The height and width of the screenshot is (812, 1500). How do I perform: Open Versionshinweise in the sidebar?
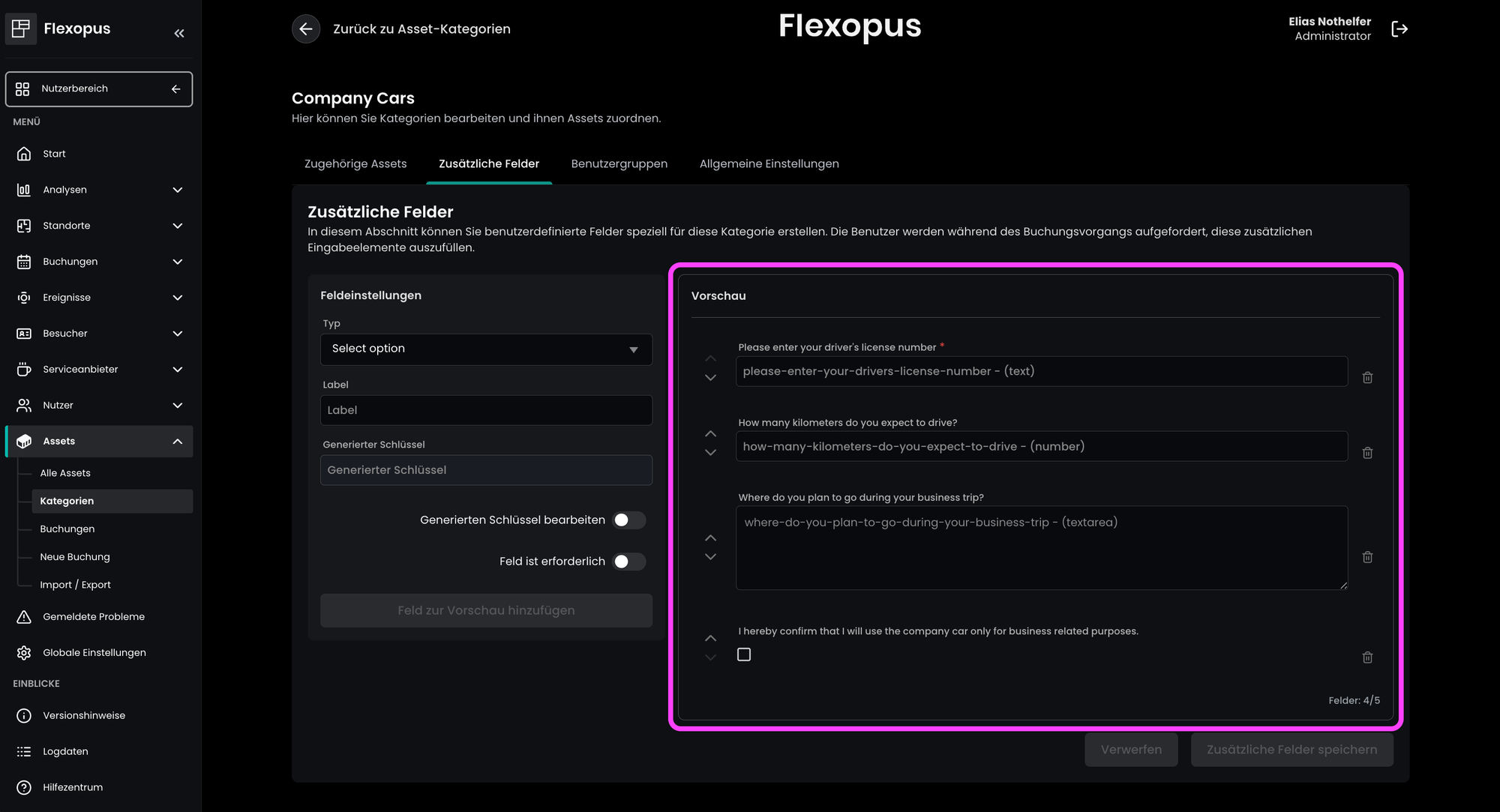pos(84,715)
